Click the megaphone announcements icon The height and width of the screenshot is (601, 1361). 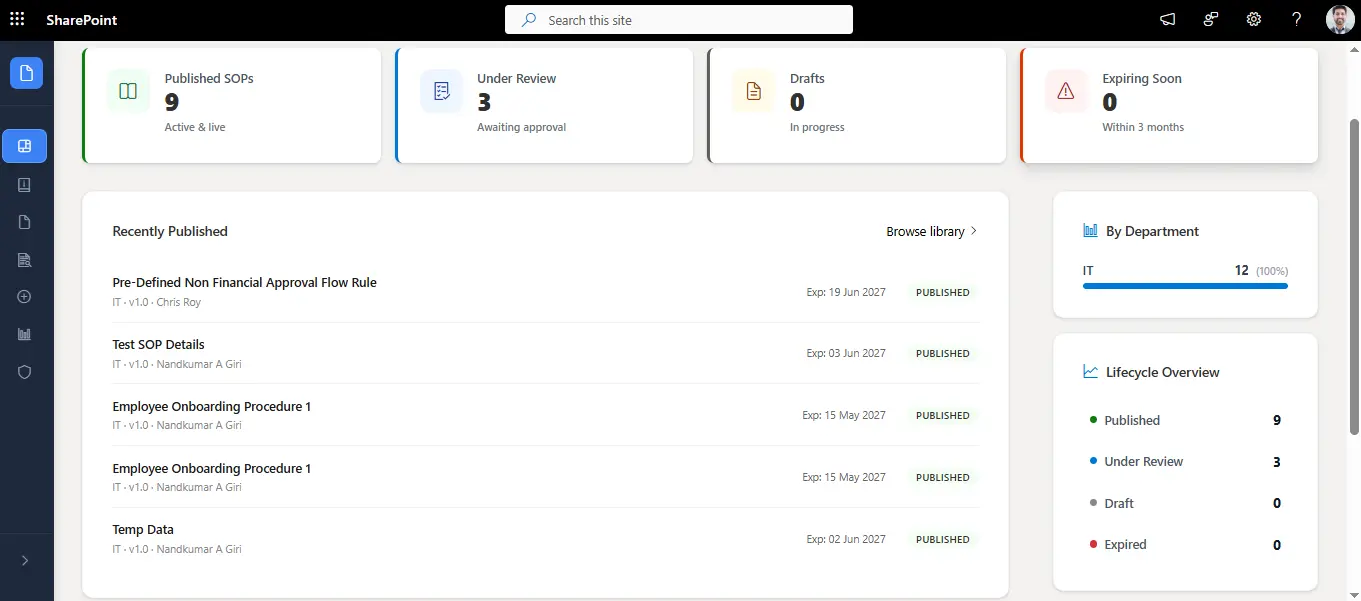point(1167,19)
